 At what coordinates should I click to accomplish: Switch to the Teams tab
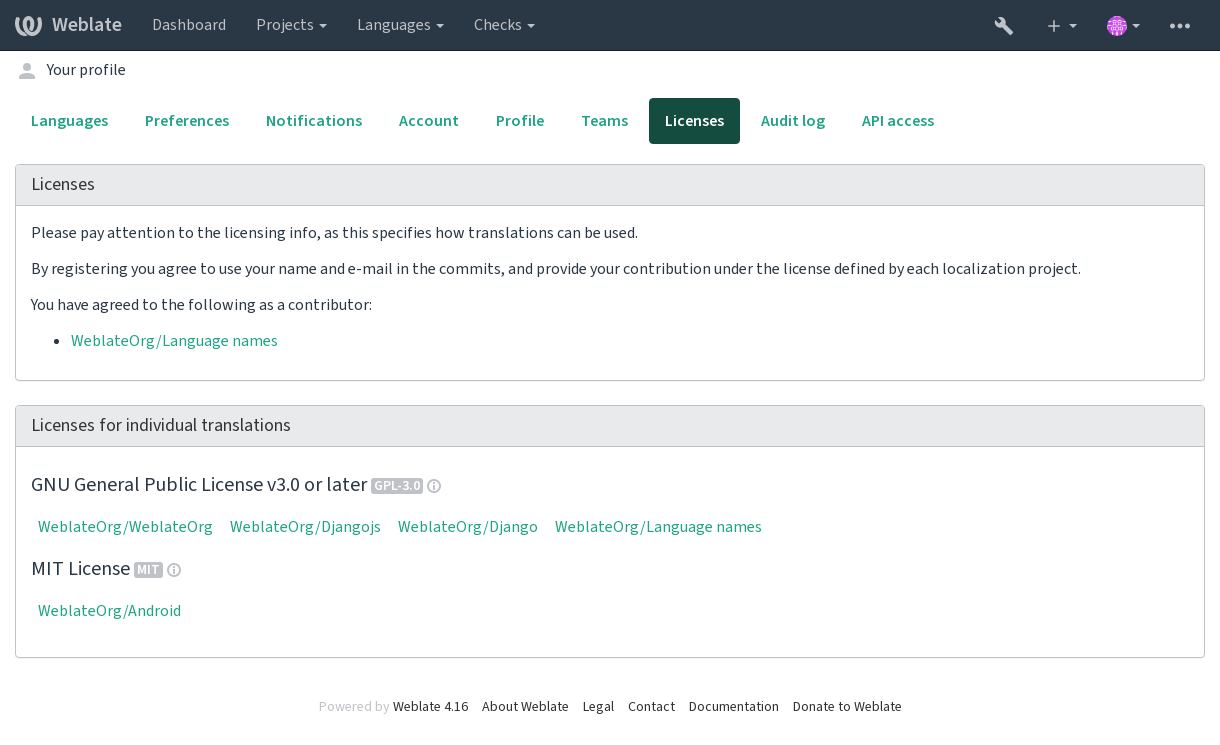[605, 121]
